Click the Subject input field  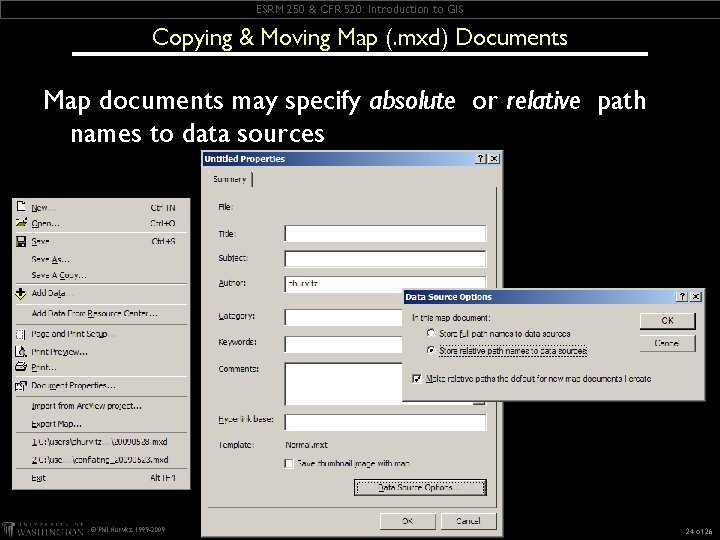pyautogui.click(x=385, y=259)
